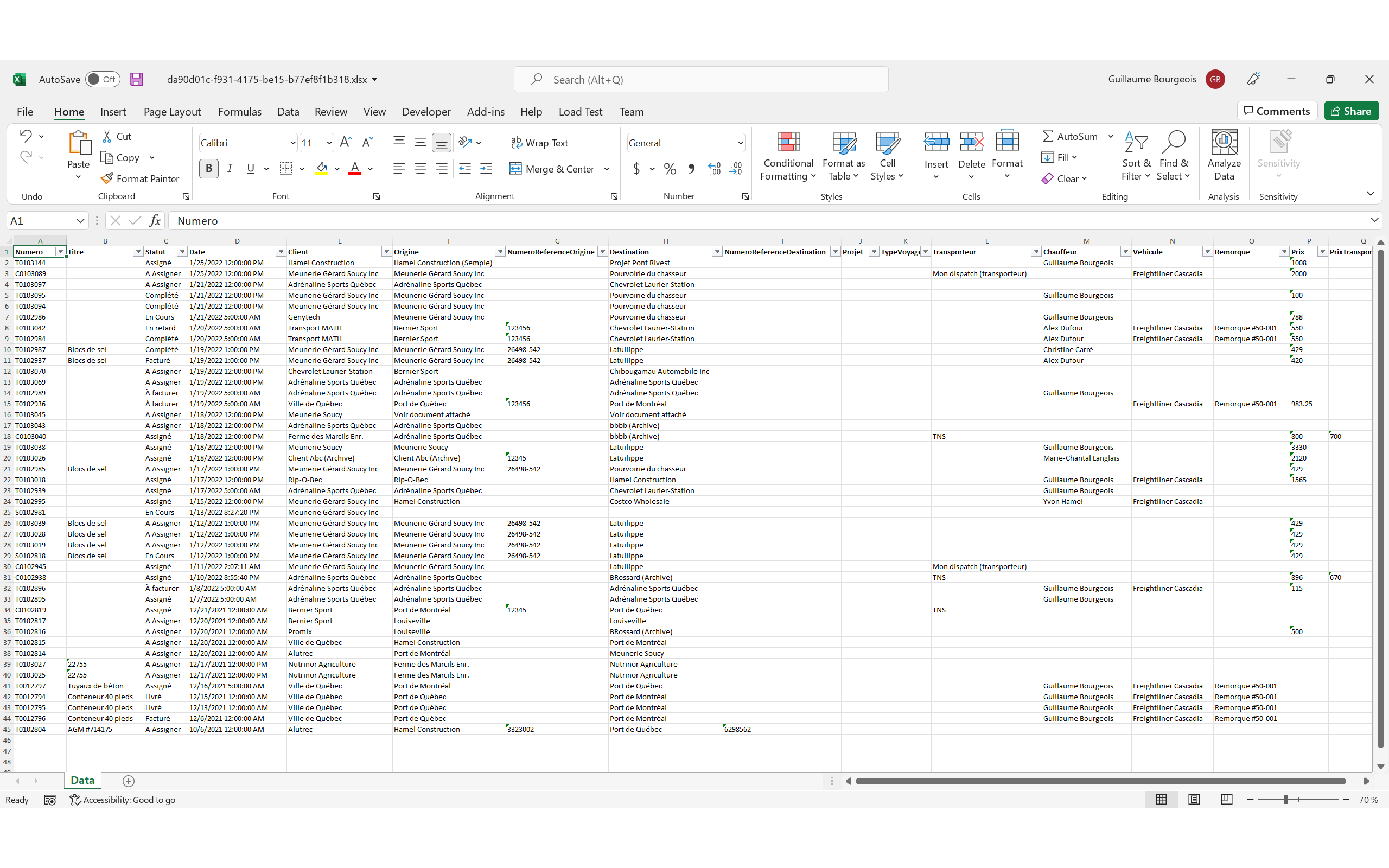
Task: Click Merge & Center button
Action: 552,169
